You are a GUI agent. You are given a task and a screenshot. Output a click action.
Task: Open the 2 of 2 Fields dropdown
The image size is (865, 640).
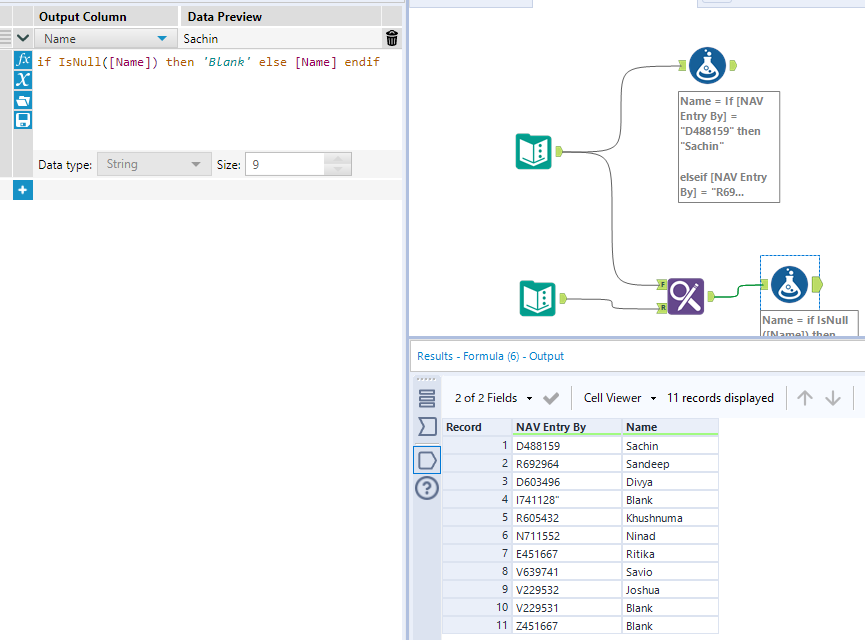click(x=493, y=398)
